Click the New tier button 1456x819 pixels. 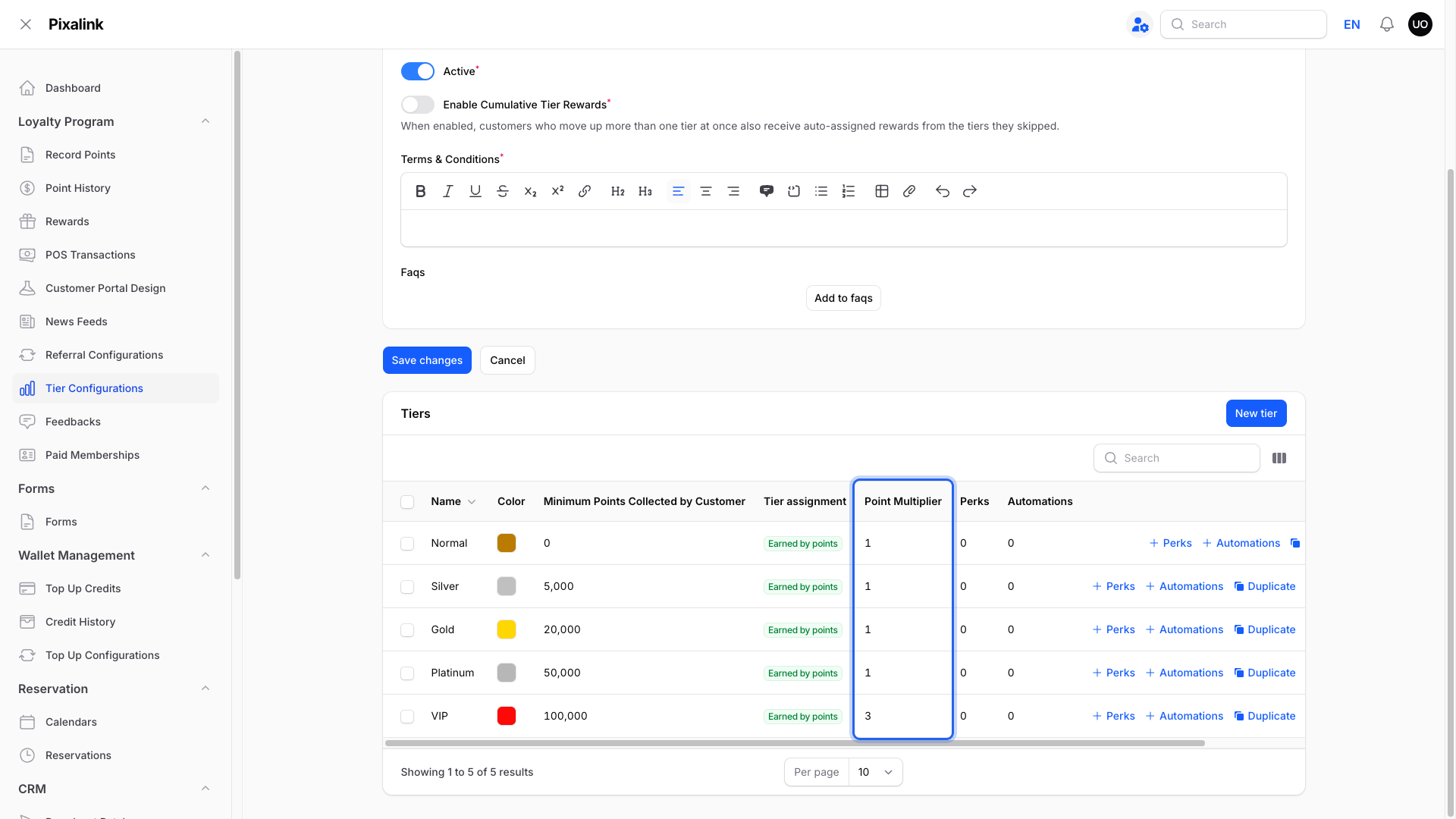click(x=1256, y=413)
